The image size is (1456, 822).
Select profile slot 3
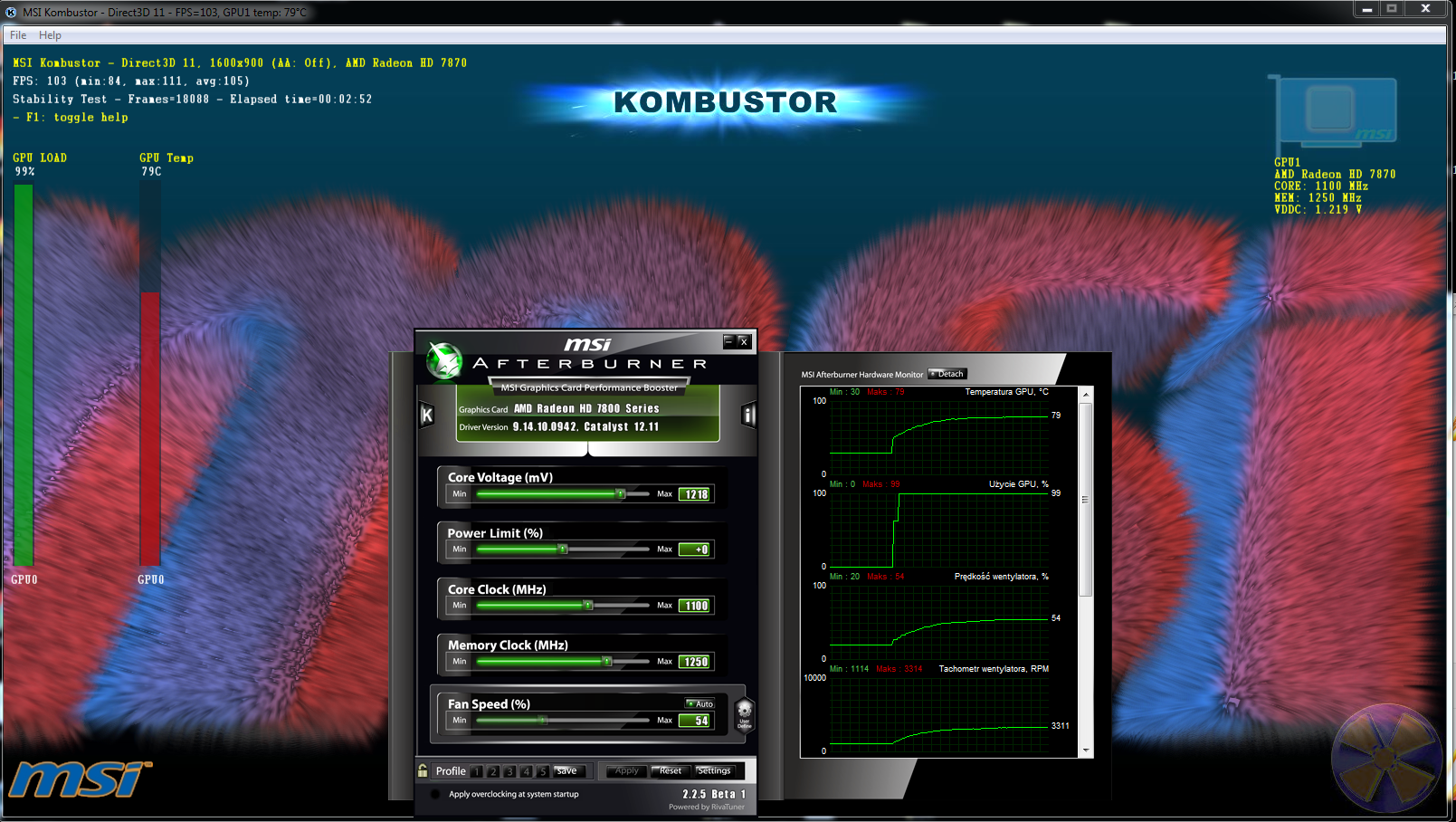click(x=509, y=771)
